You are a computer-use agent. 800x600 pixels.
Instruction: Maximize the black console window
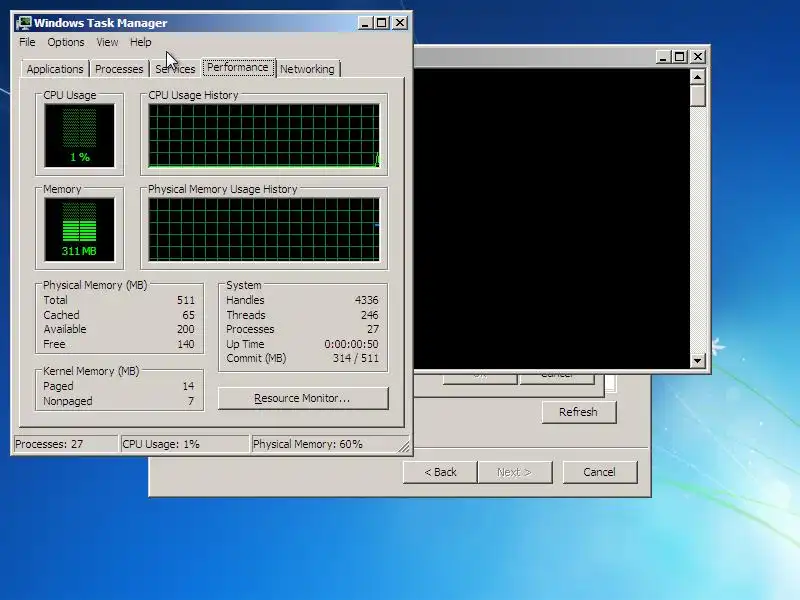pyautogui.click(x=680, y=57)
